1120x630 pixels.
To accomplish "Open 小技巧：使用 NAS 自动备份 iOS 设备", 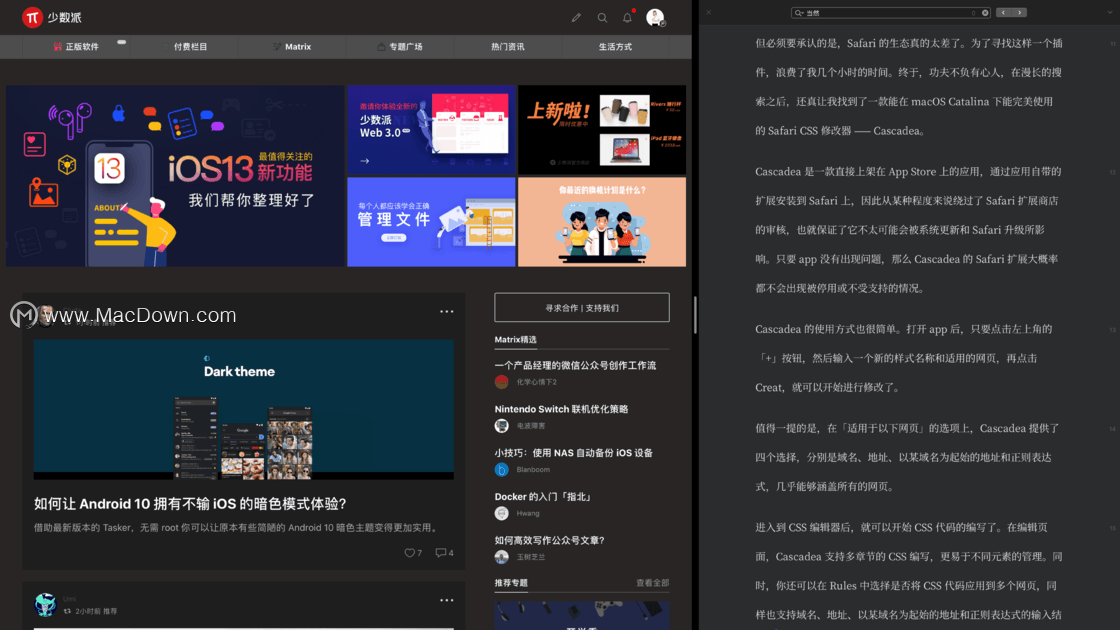I will (574, 452).
